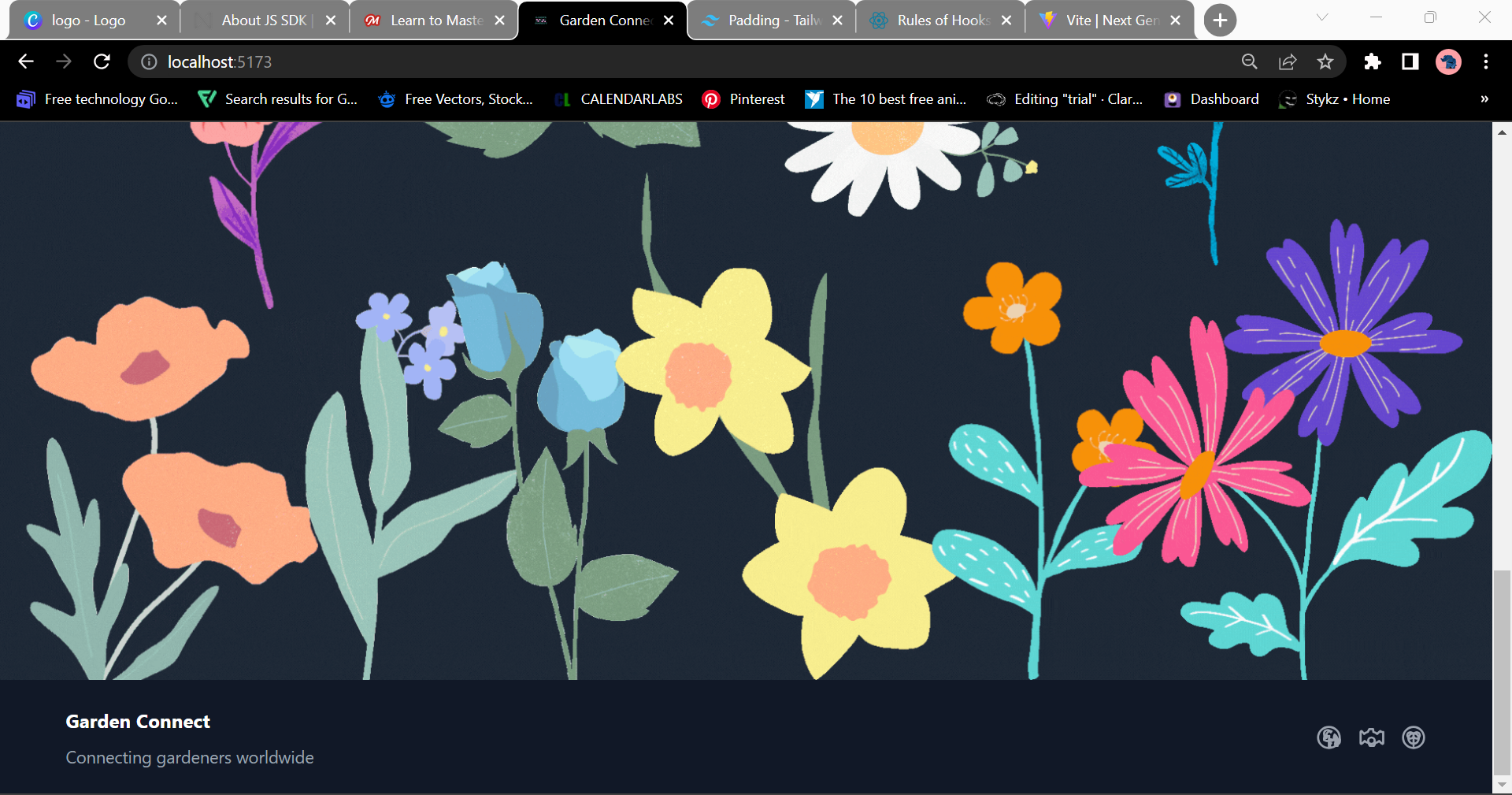Share the current page
1512x795 pixels.
1287,61
